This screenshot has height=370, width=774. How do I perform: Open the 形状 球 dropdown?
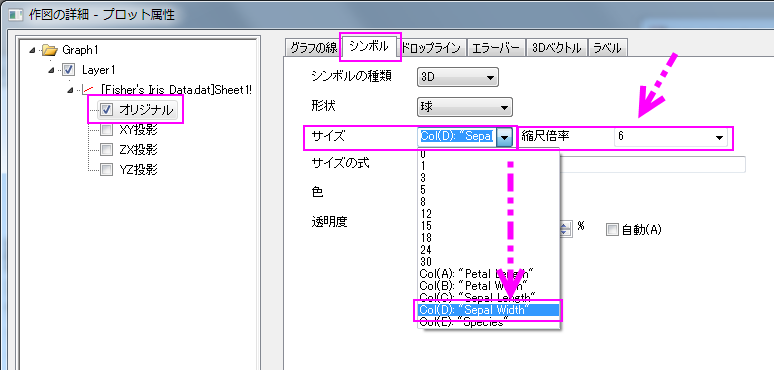pyautogui.click(x=464, y=107)
